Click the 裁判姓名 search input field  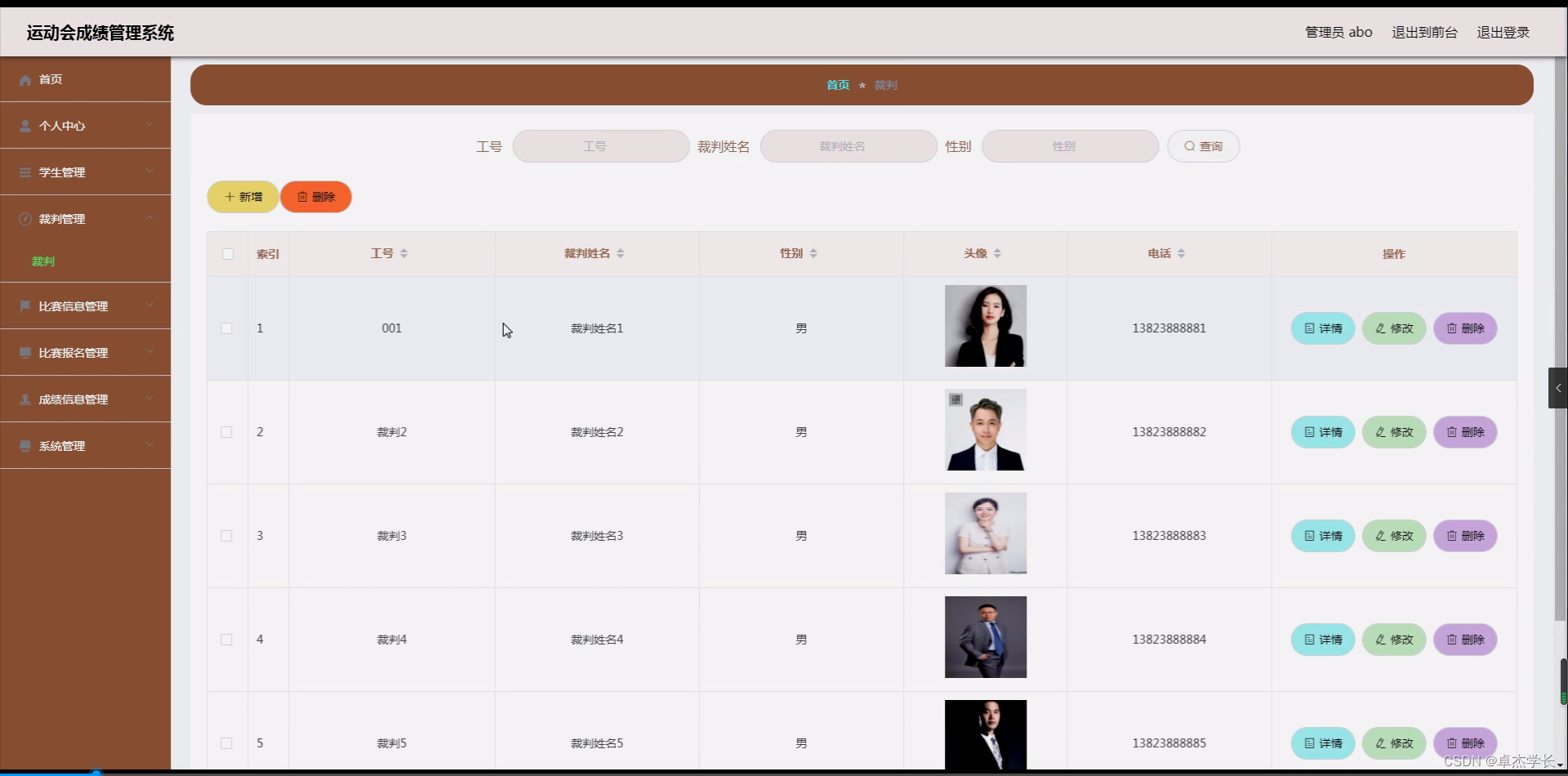click(849, 146)
